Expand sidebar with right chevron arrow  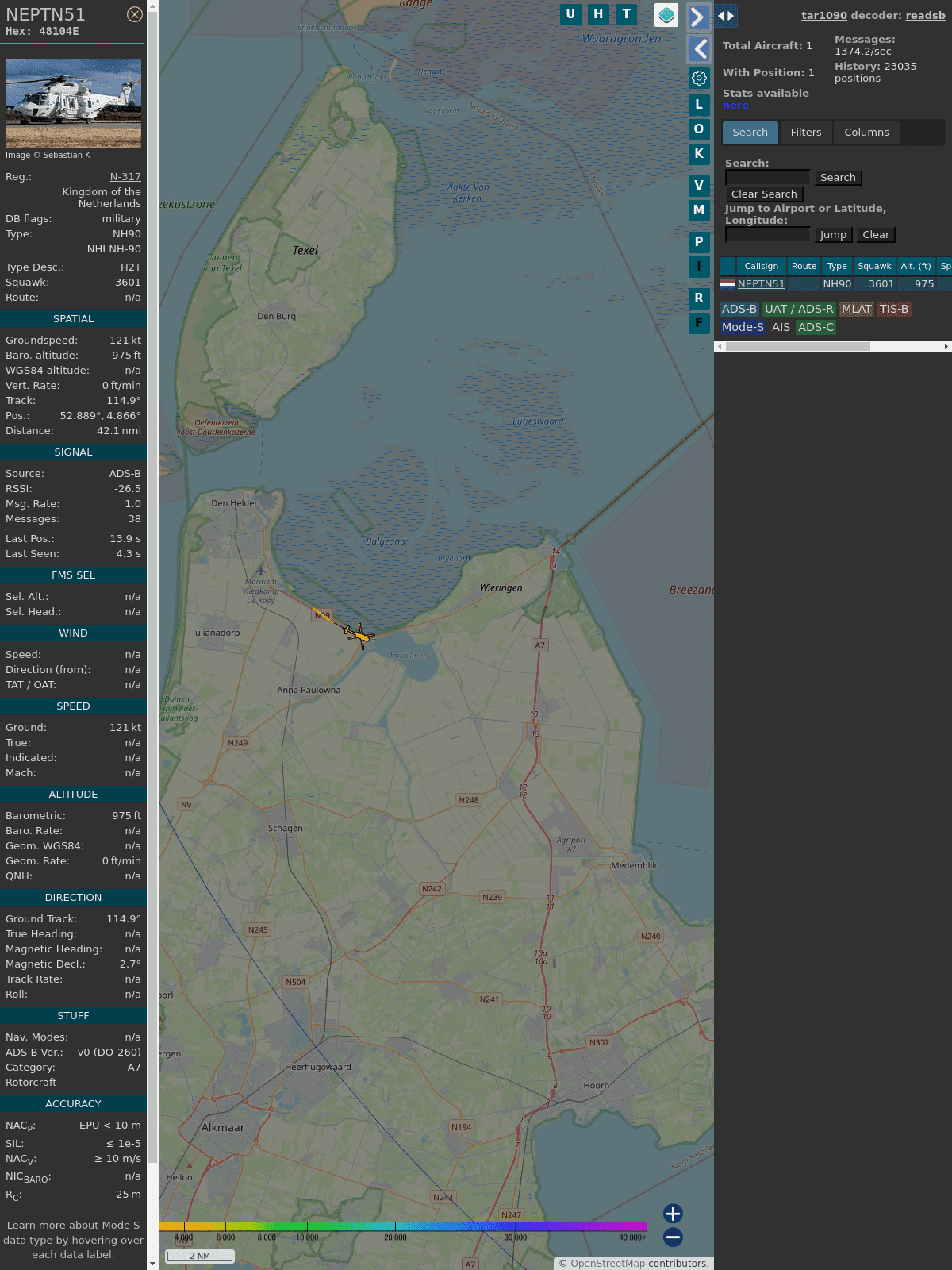(698, 17)
